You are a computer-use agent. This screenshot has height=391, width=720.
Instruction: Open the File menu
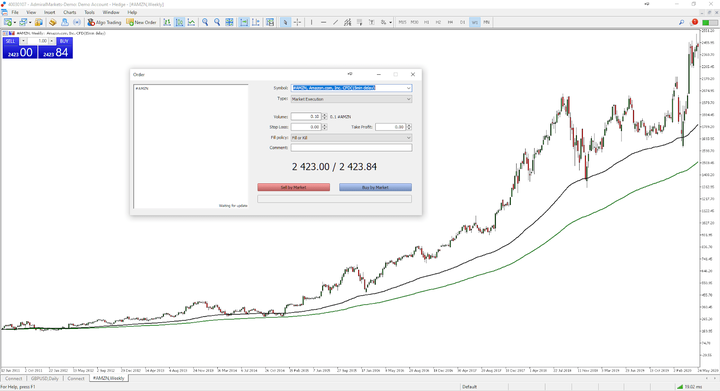click(x=15, y=12)
